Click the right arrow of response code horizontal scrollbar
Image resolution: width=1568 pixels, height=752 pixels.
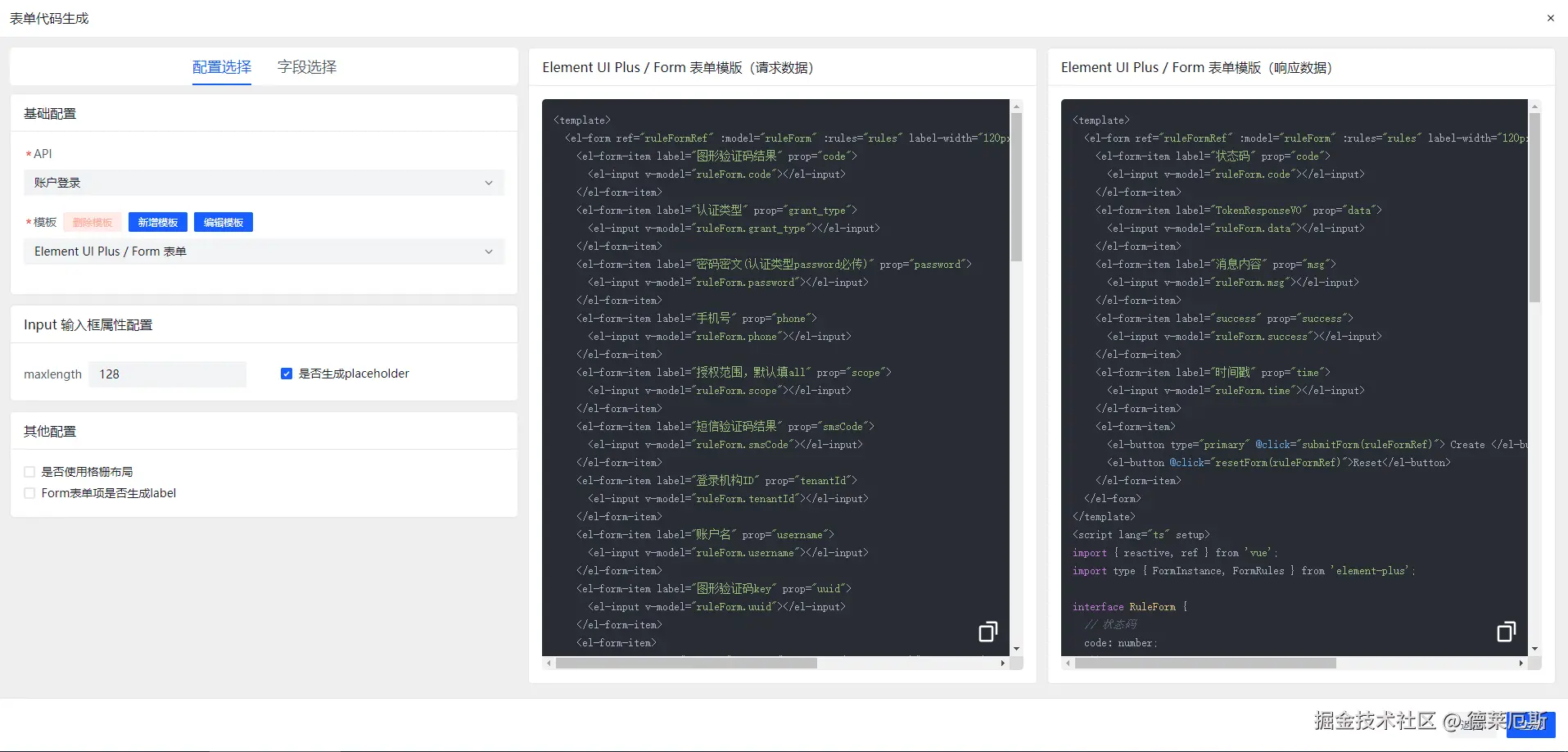pos(1521,664)
